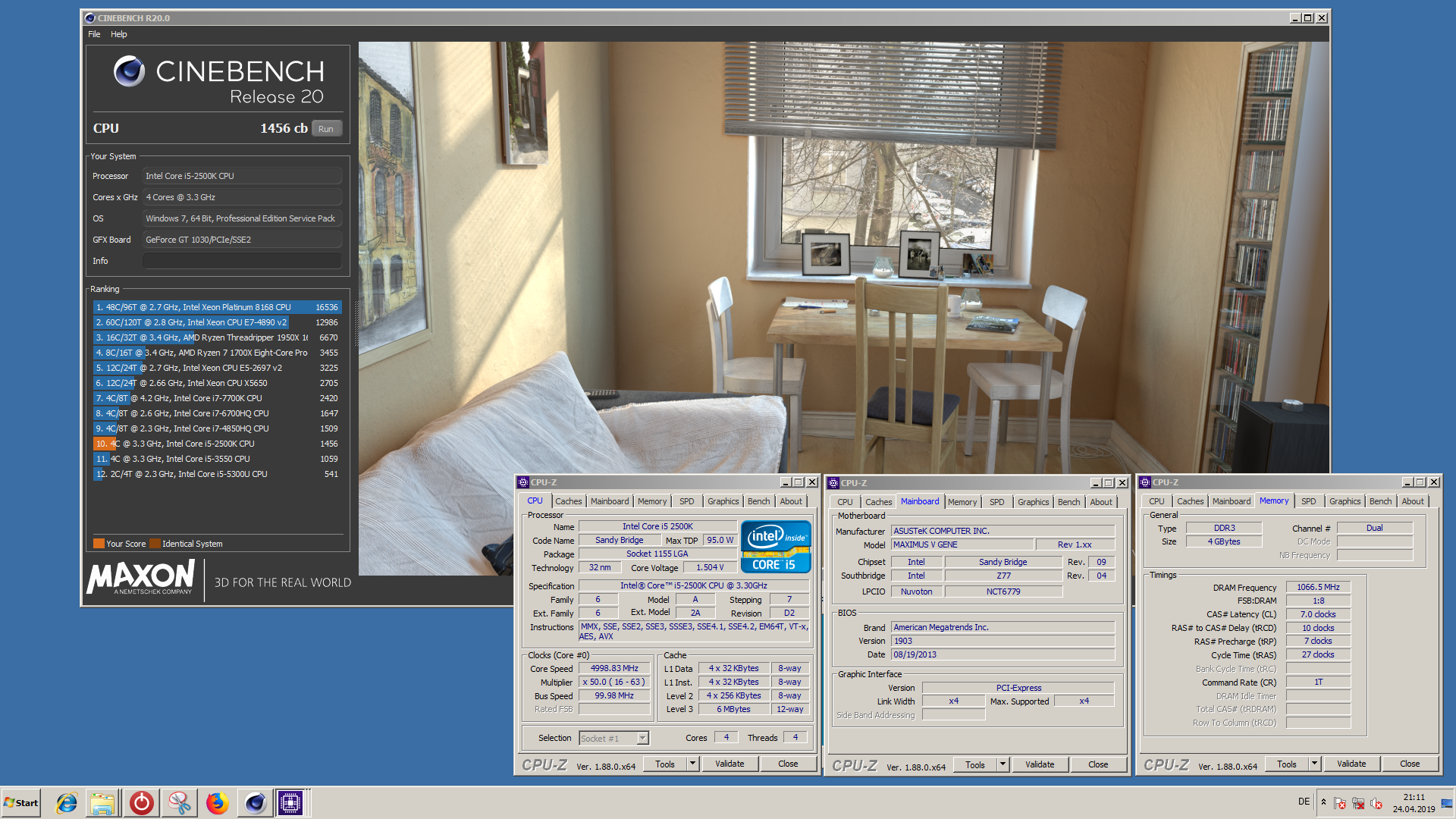The image size is (1456, 819).
Task: Switch to Bench tab in CPU window
Action: (x=758, y=501)
